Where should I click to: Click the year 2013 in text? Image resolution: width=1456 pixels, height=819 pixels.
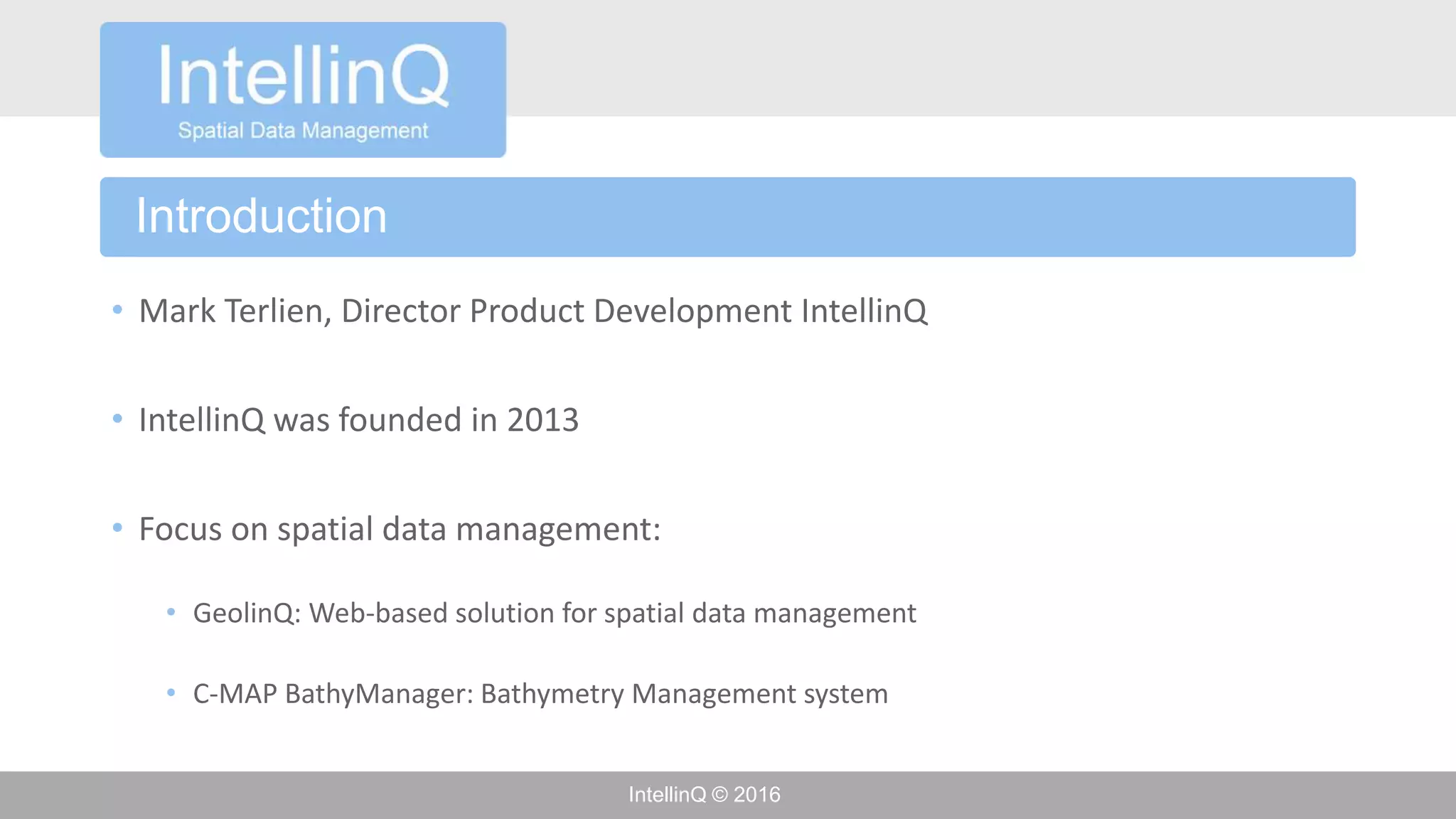tap(542, 420)
